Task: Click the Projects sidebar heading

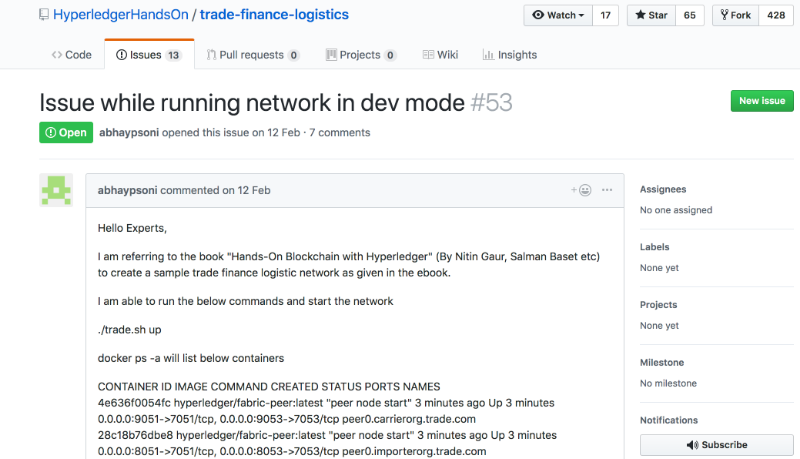Action: (x=659, y=304)
